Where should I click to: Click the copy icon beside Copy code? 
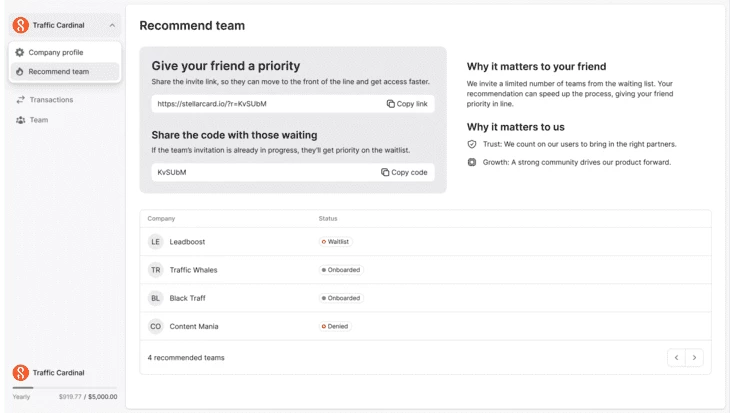[x=385, y=172]
